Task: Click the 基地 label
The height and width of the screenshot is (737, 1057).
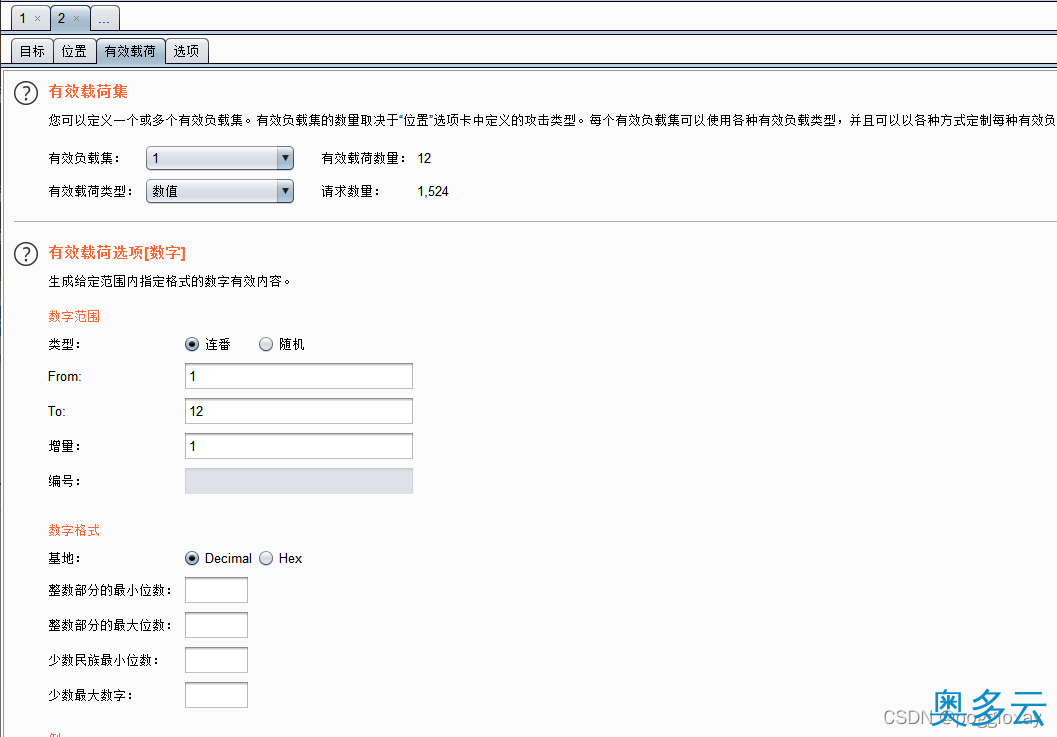Action: pyautogui.click(x=64, y=558)
